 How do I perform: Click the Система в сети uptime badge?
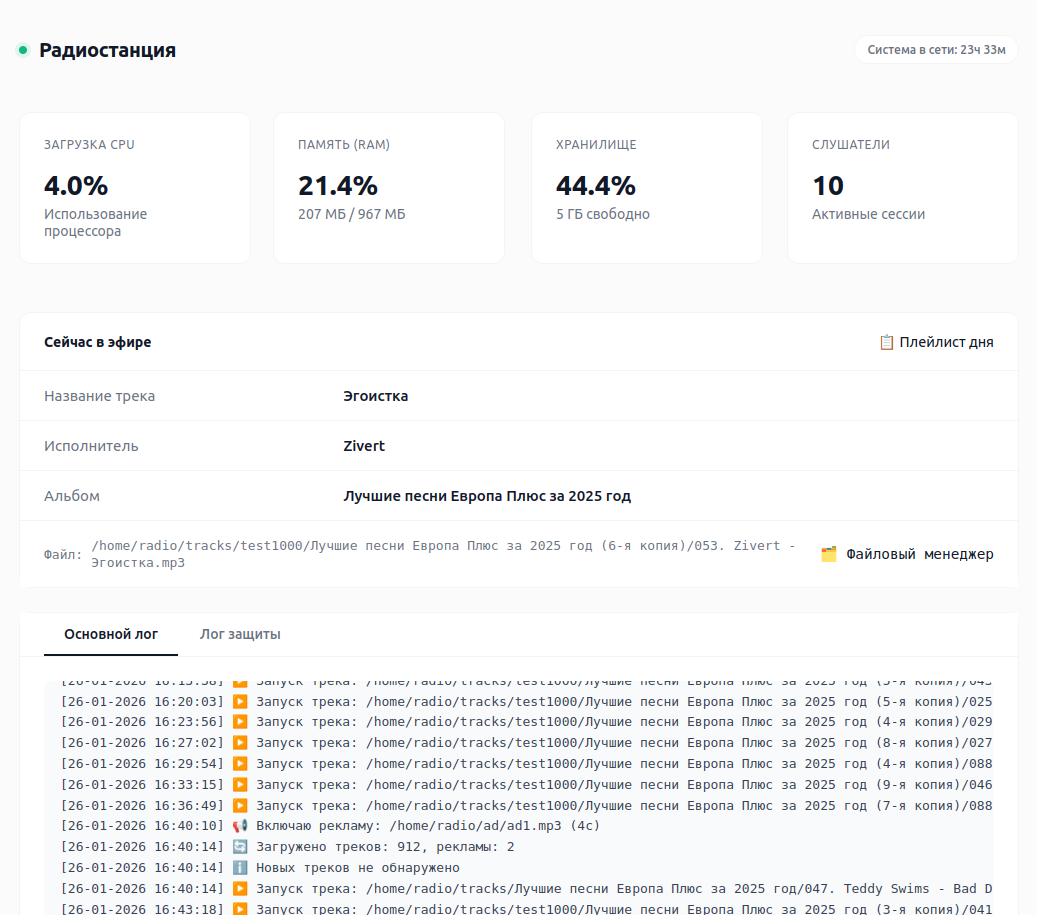[x=936, y=50]
